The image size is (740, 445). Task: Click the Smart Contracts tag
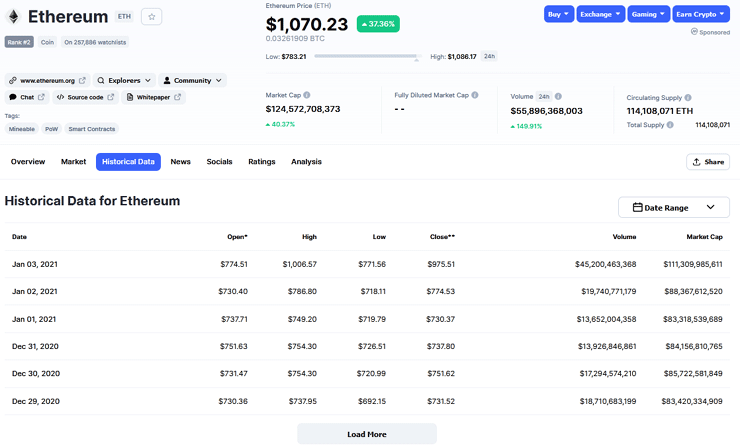click(x=92, y=129)
